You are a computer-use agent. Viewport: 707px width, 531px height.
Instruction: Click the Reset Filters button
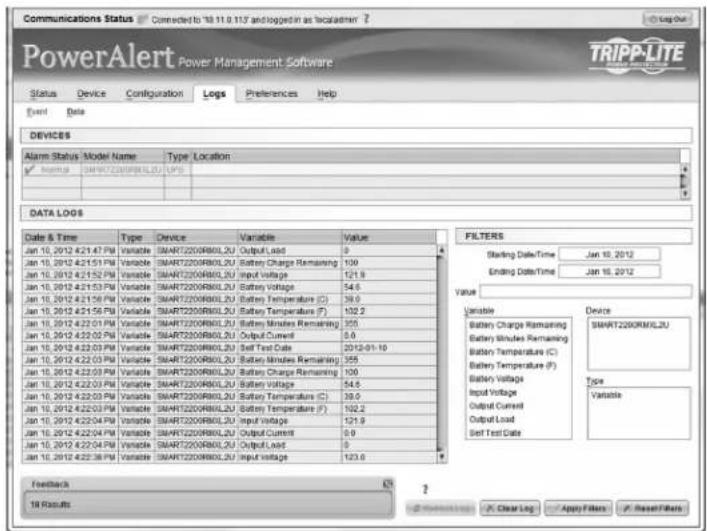click(652, 508)
